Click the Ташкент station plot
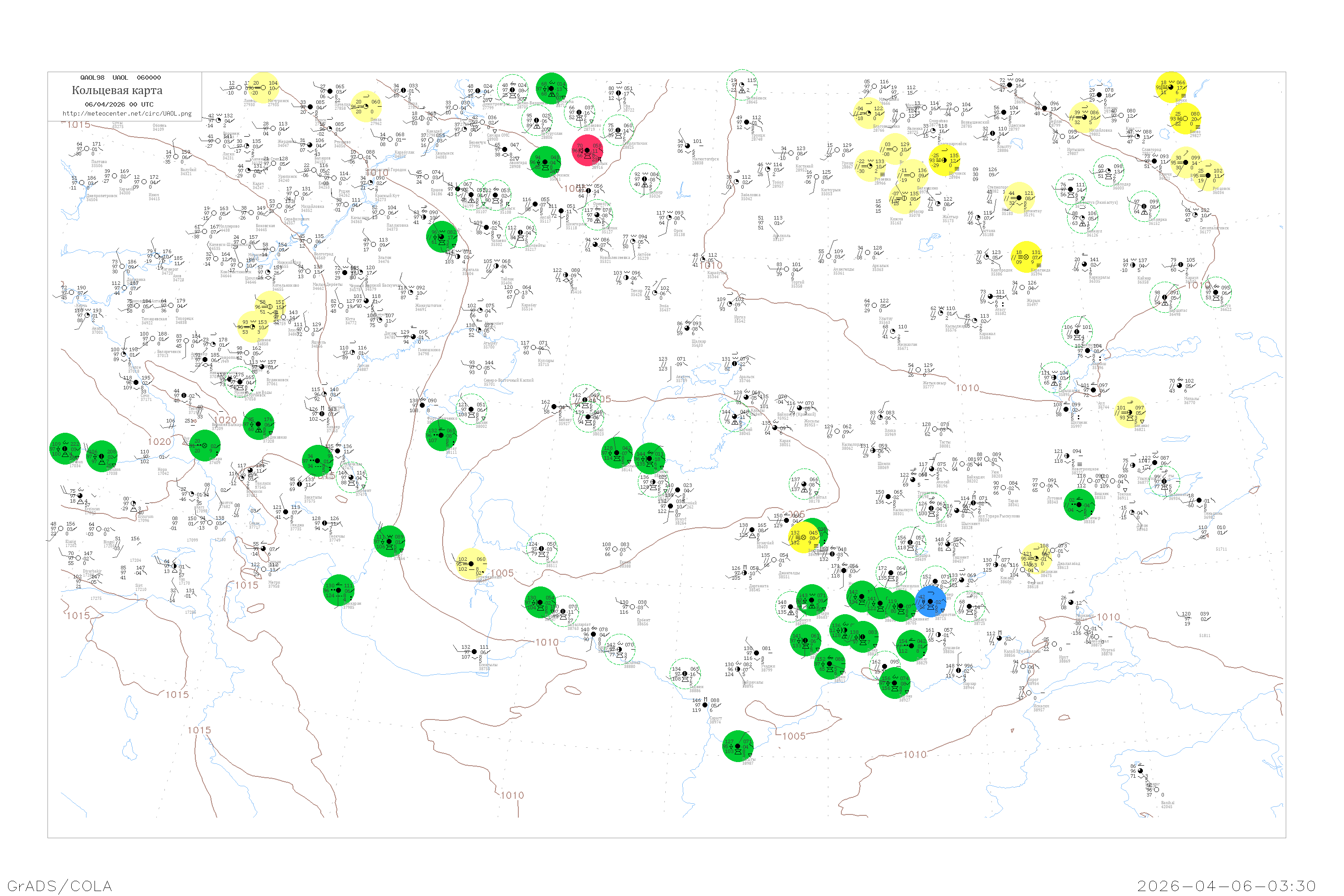 point(948,545)
